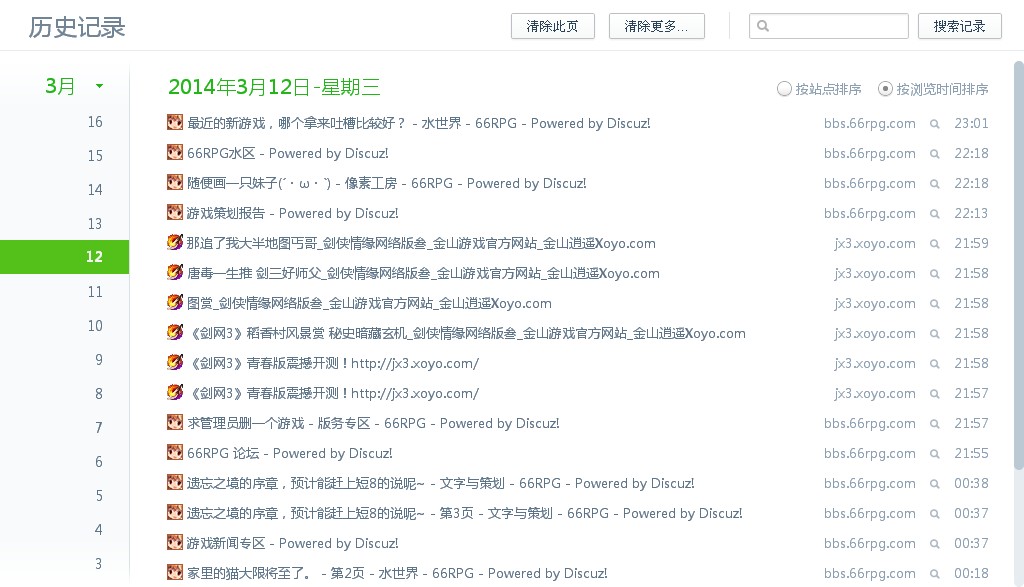Click the magnifier icon inside the search box
This screenshot has width=1024, height=587.
click(x=763, y=26)
